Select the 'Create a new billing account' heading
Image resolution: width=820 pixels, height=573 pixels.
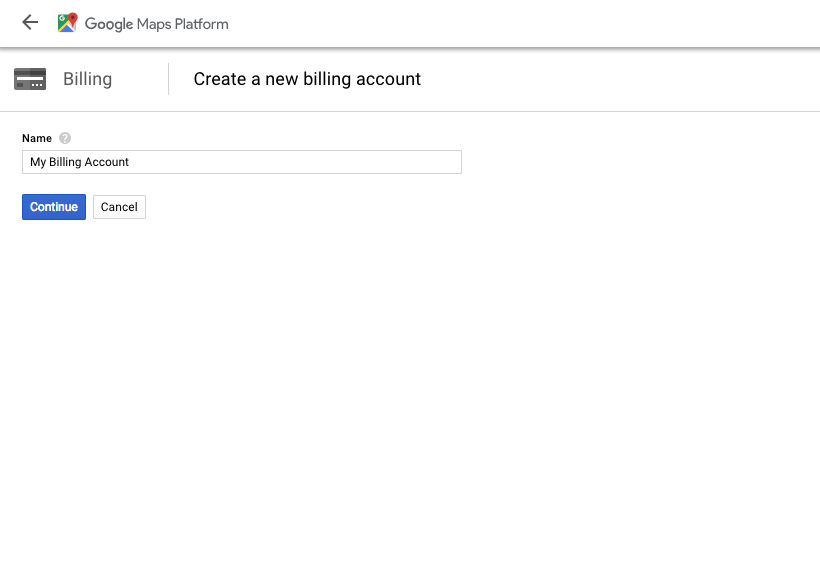[x=307, y=79]
